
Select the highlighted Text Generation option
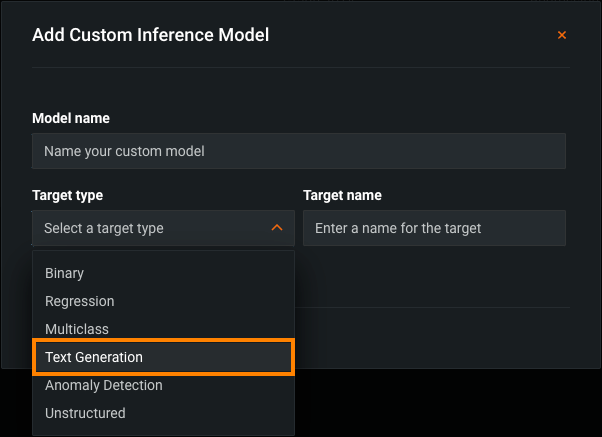[94, 357]
